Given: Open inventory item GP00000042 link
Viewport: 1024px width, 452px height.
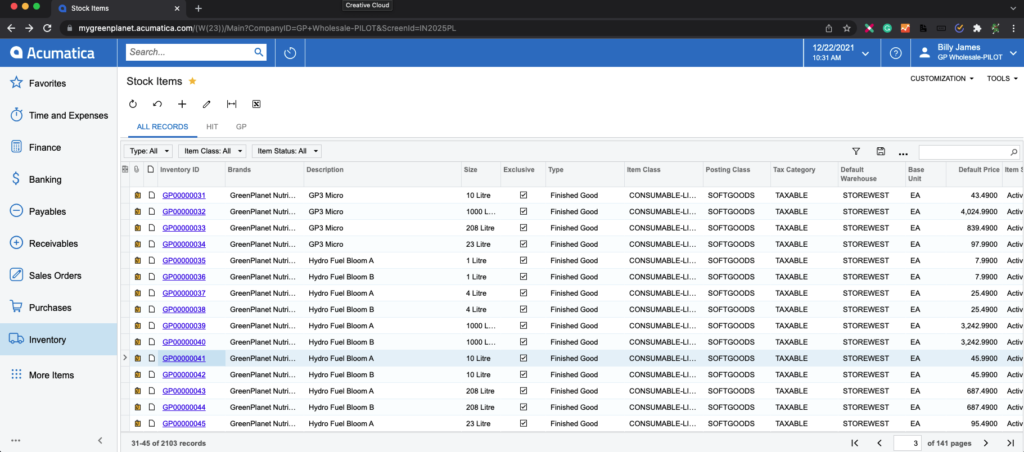Looking at the screenshot, I should click(184, 375).
